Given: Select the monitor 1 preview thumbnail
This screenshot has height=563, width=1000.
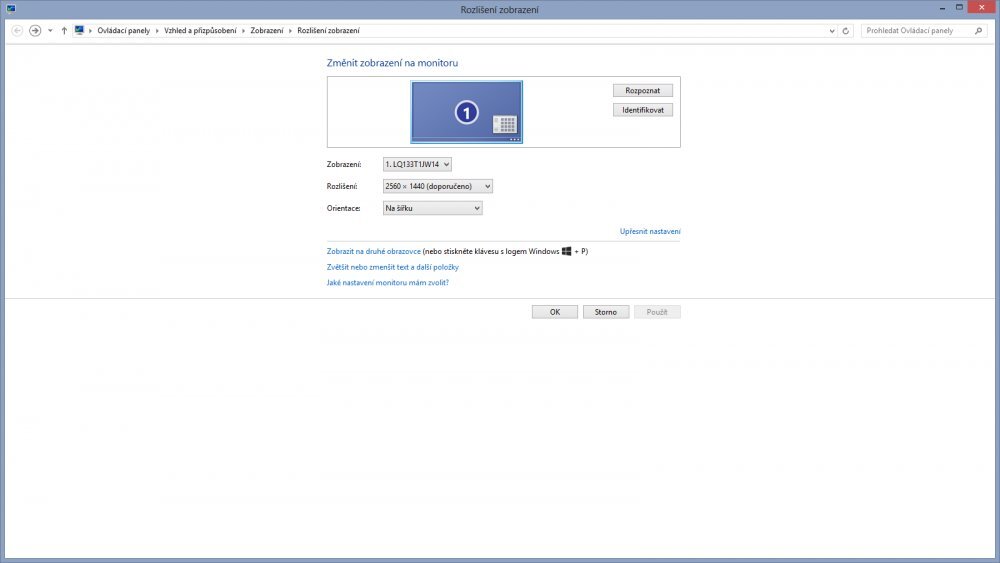Looking at the screenshot, I should [466, 112].
